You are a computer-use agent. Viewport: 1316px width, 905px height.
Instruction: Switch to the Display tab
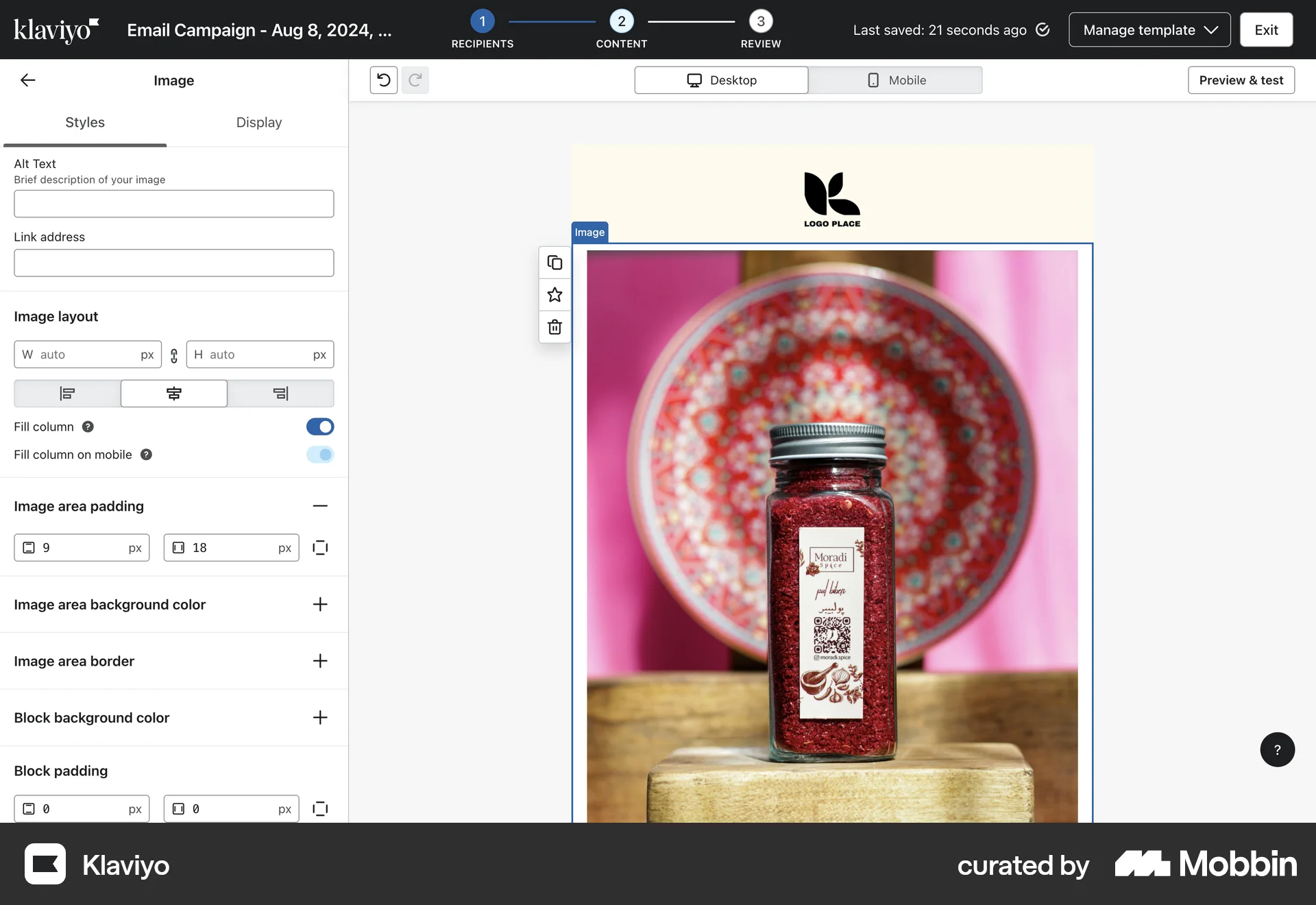[x=258, y=123]
